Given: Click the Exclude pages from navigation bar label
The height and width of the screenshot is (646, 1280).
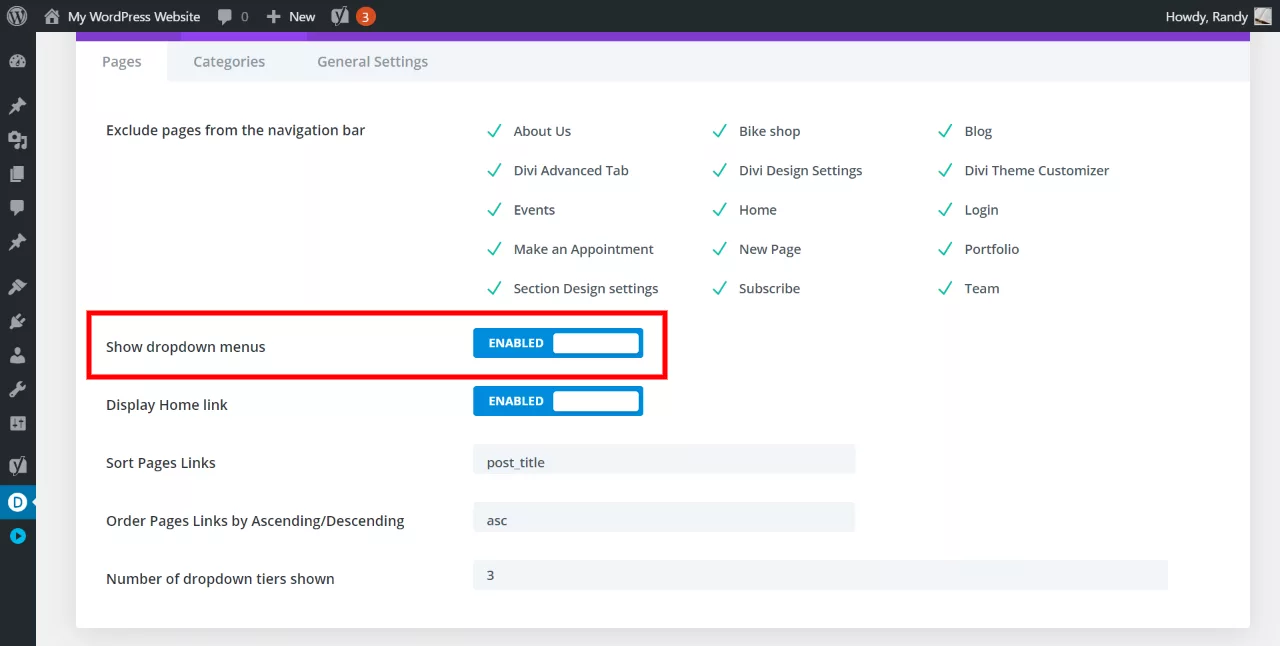Looking at the screenshot, I should [236, 130].
